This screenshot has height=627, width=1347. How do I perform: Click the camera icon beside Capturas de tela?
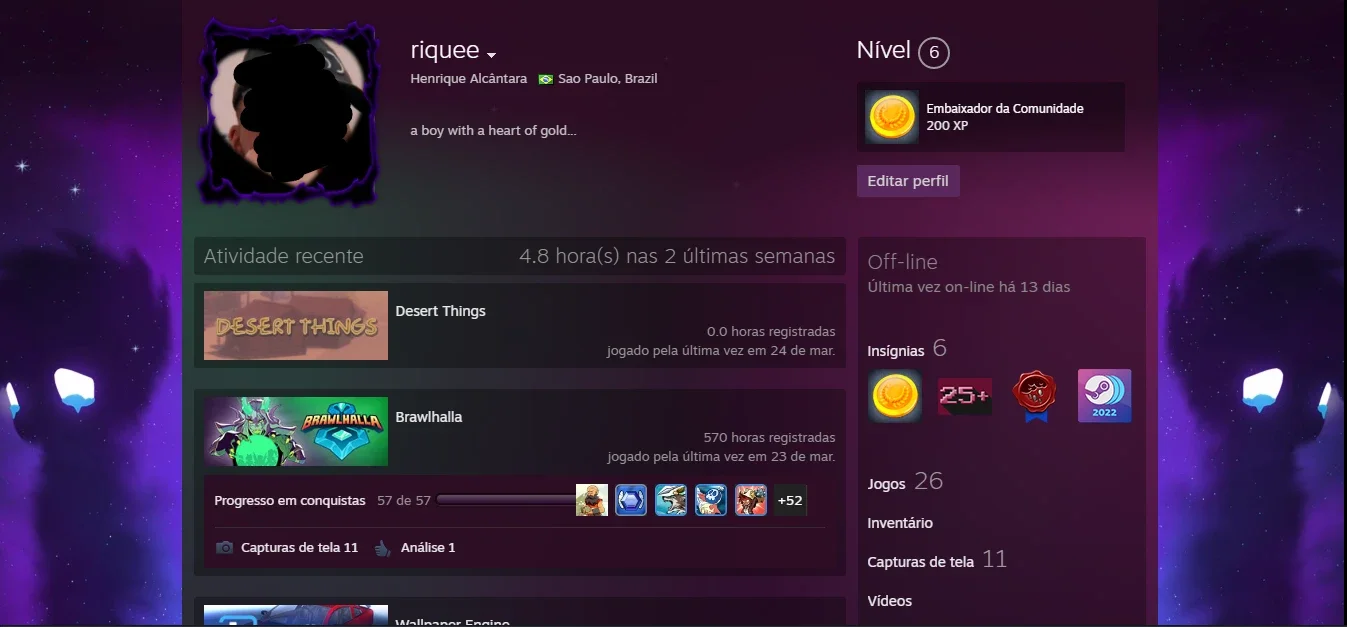click(225, 548)
